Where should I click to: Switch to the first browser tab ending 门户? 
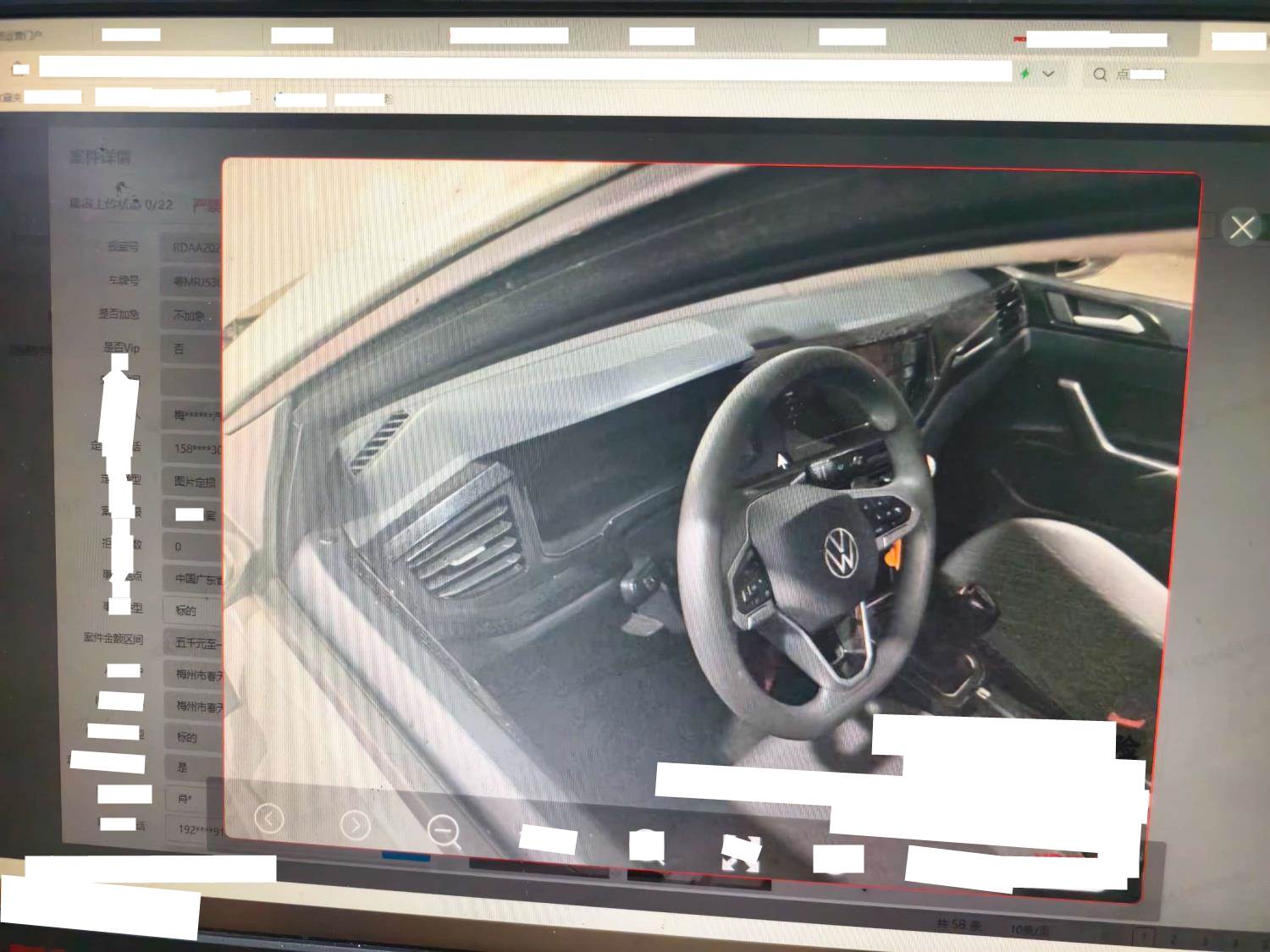pos(21,36)
